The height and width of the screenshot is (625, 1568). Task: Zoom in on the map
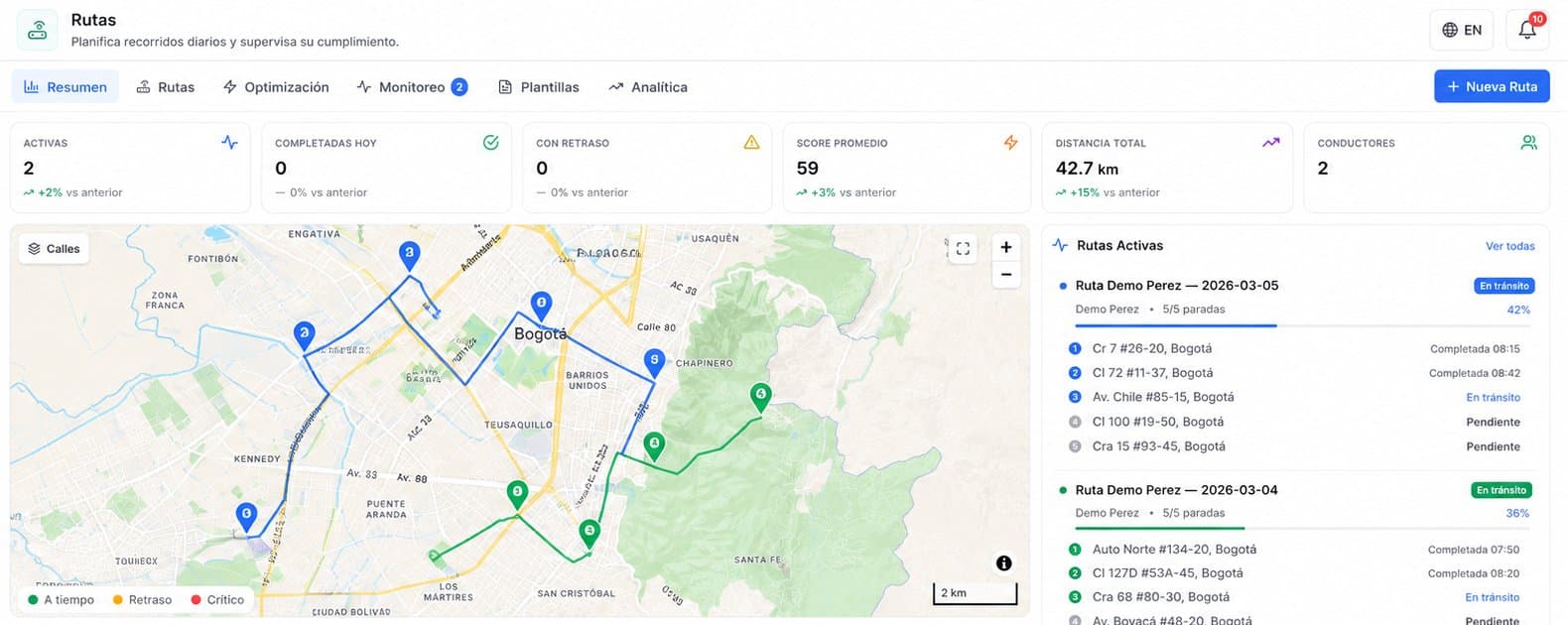1006,247
